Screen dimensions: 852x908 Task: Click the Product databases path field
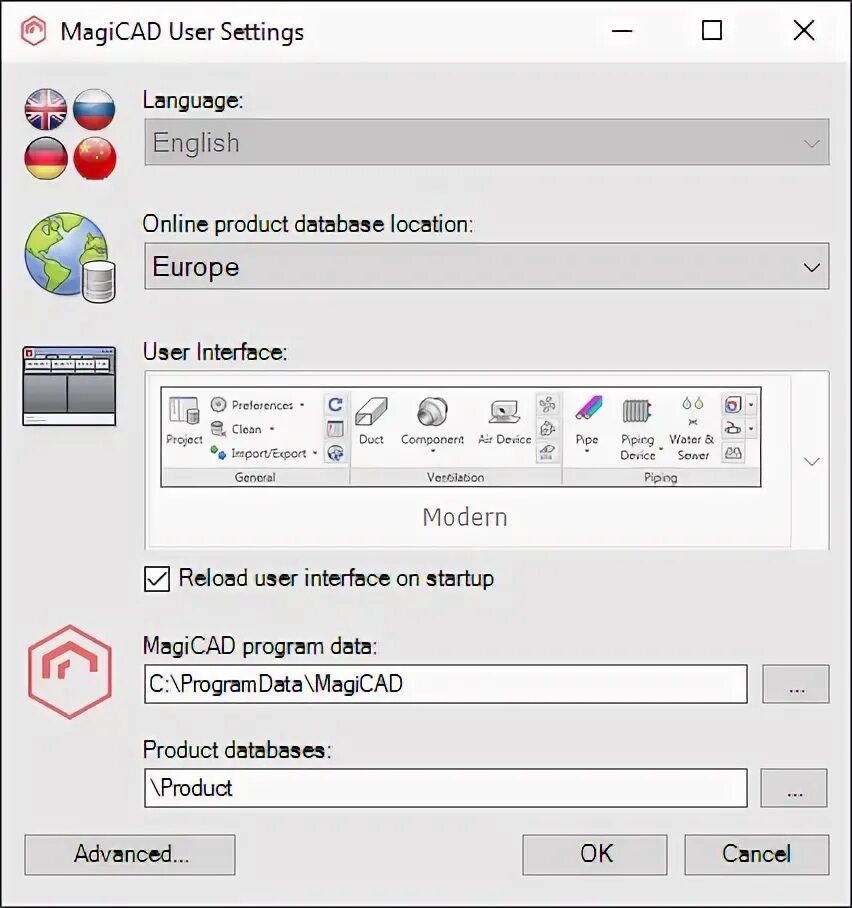coord(446,788)
